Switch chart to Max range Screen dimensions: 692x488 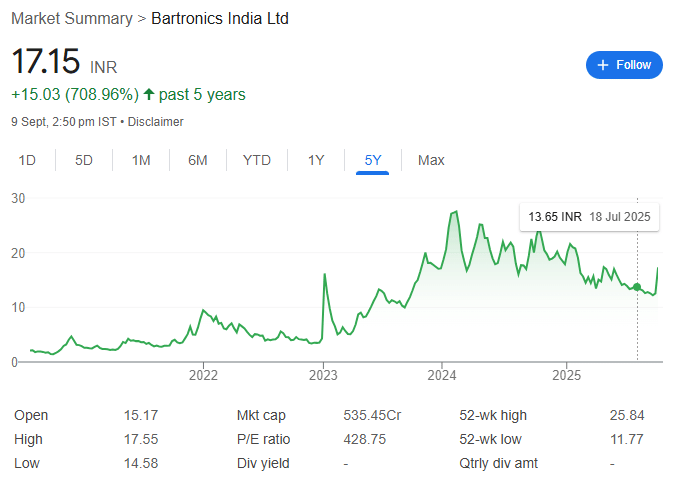431,160
